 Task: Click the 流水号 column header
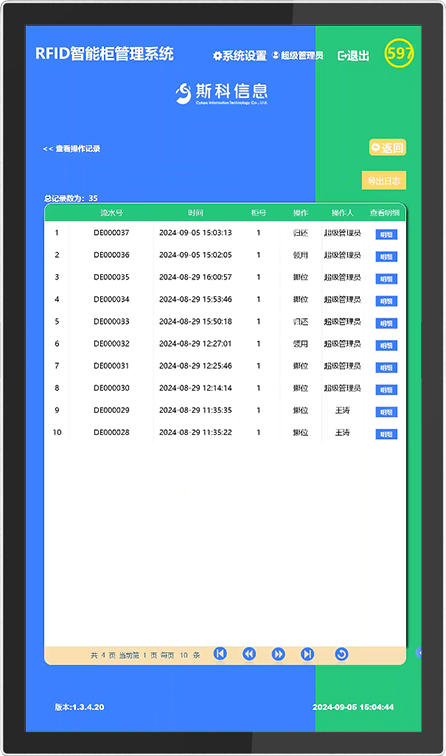tap(111, 213)
